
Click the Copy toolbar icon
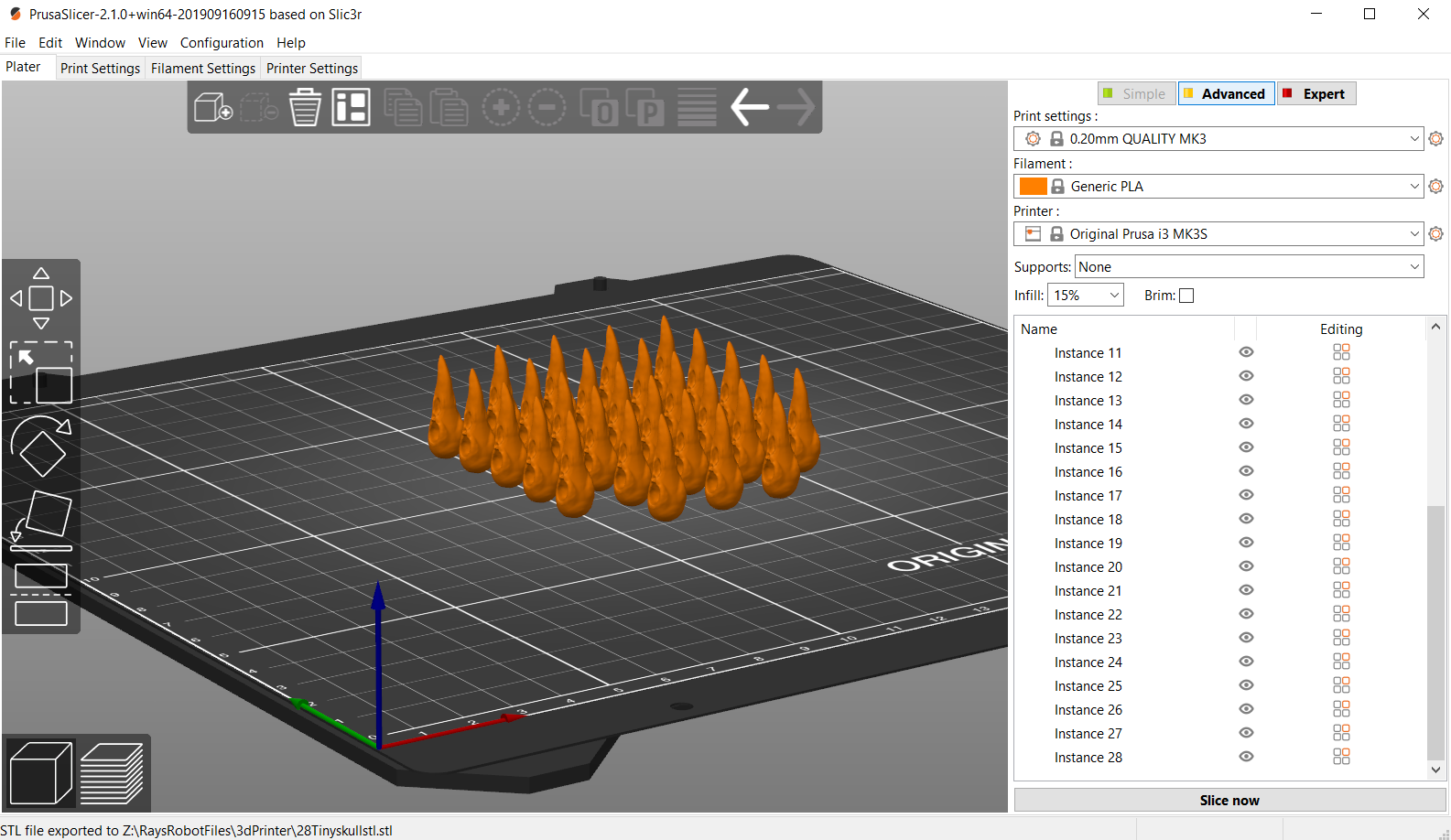tap(403, 108)
